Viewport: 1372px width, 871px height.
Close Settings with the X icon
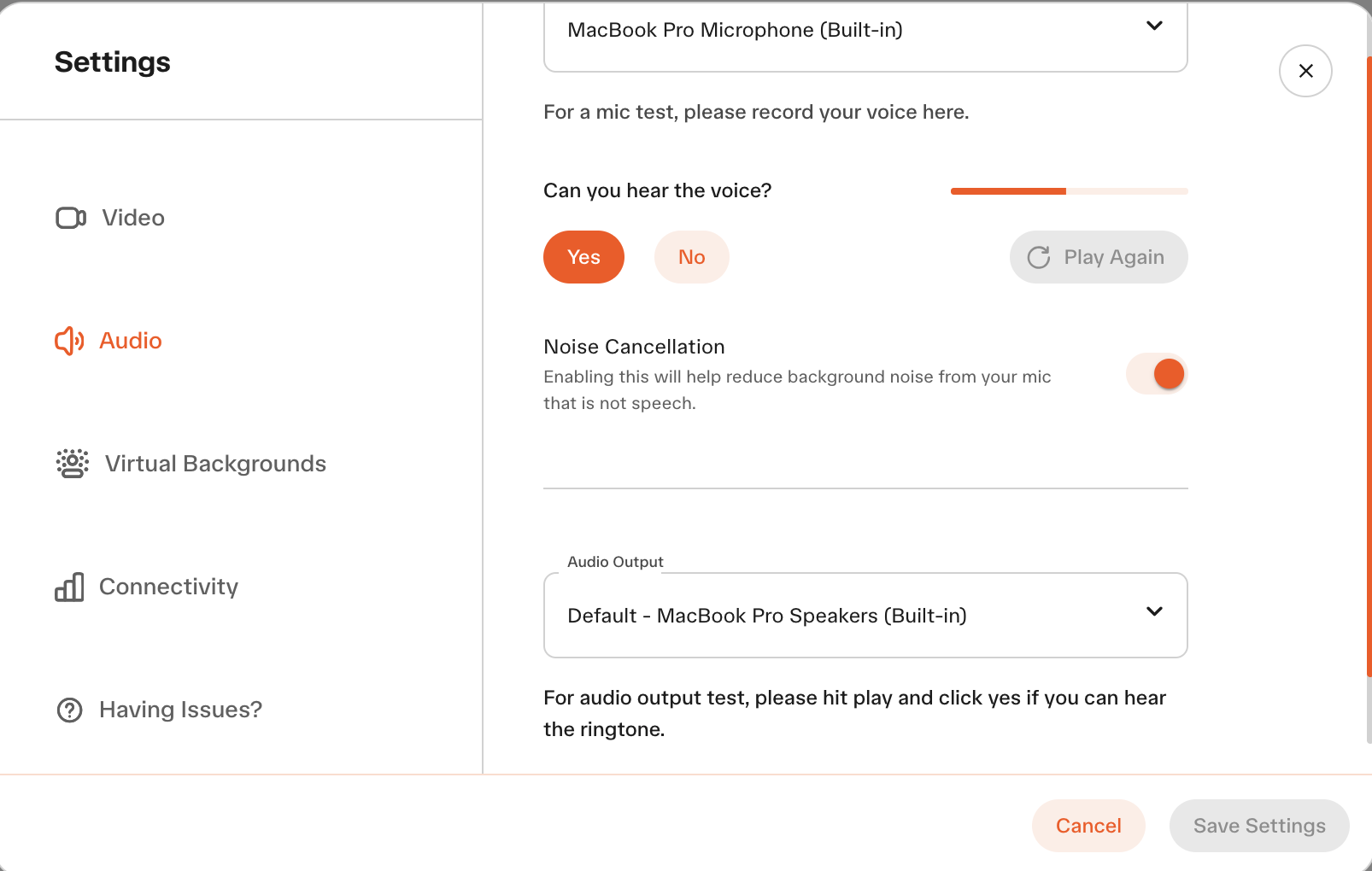(1305, 71)
